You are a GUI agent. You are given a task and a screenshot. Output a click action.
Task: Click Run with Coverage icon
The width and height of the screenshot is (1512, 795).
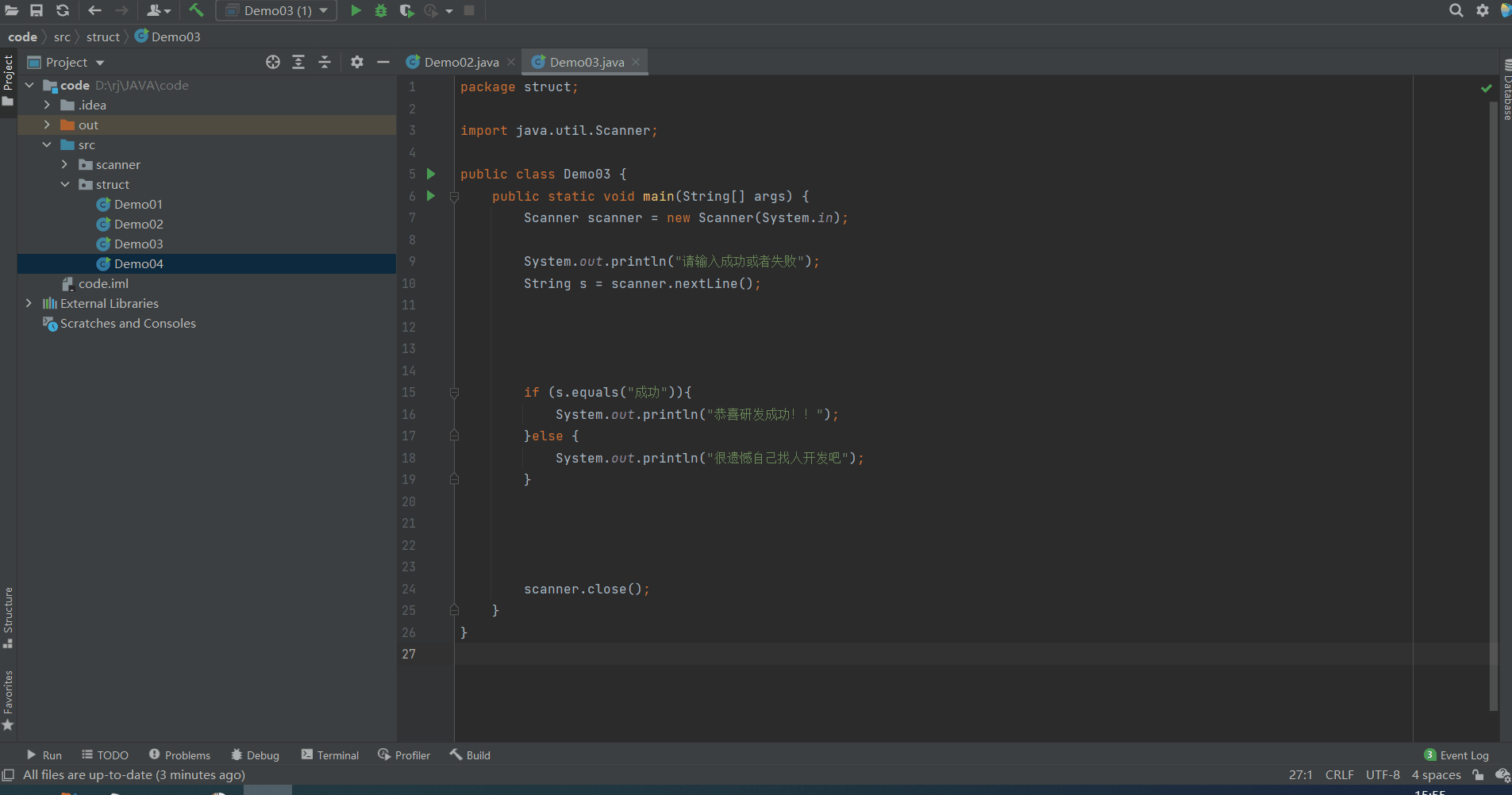[406, 10]
